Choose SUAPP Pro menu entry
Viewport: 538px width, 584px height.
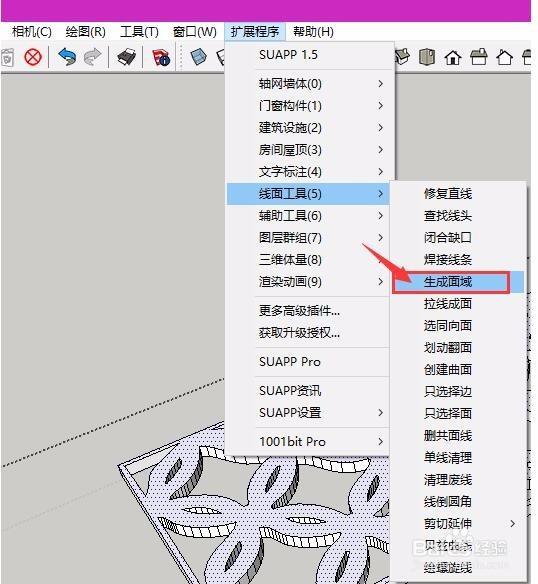[308, 362]
